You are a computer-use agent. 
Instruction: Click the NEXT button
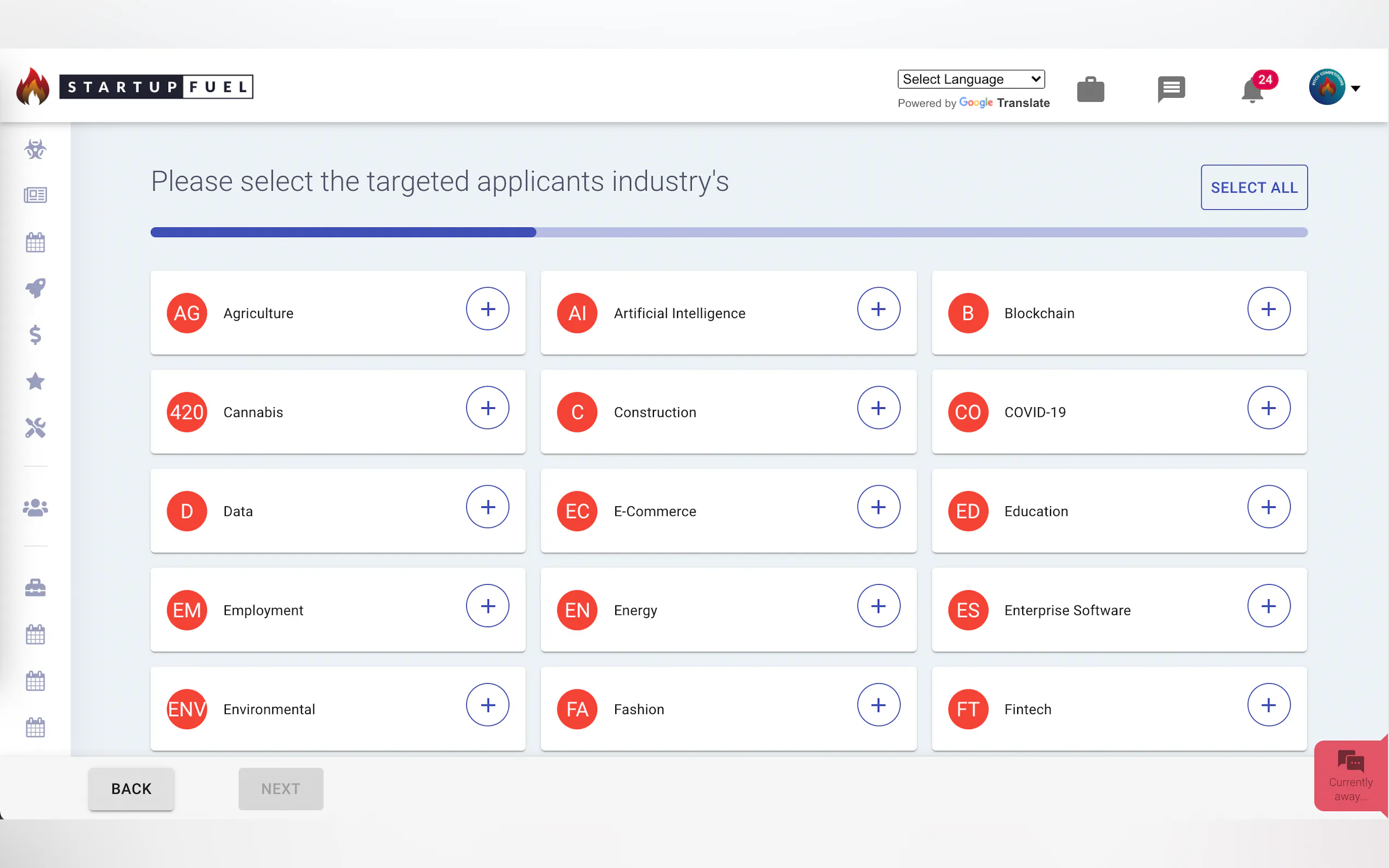coord(281,789)
